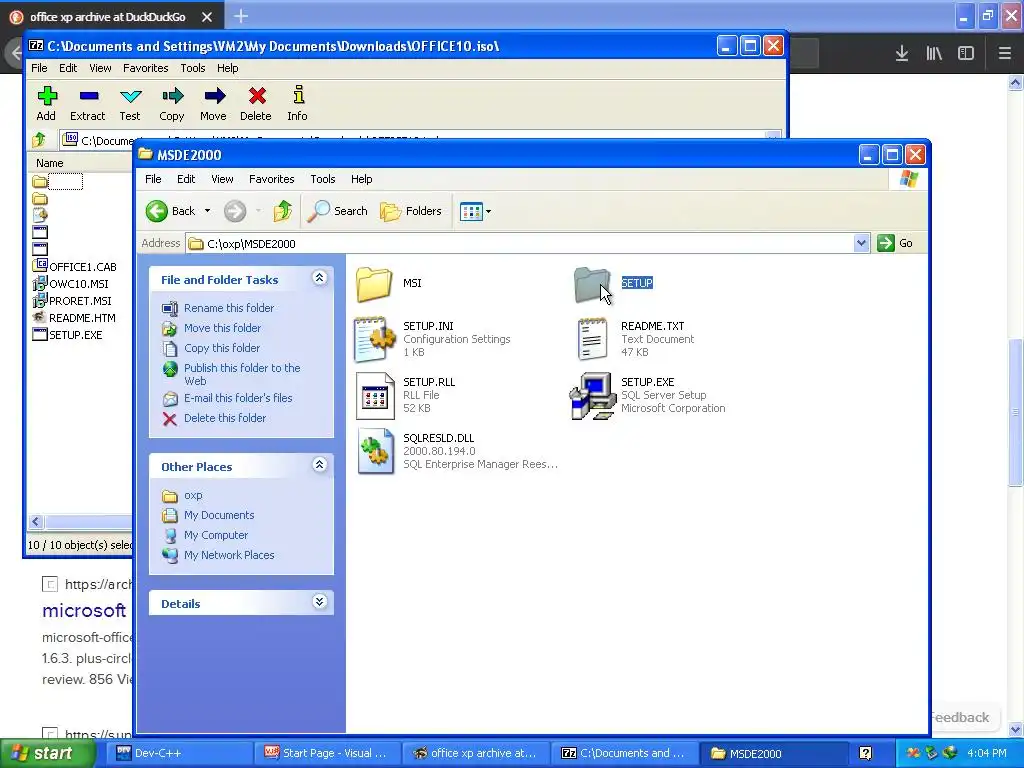Open My Network Places link
Image resolution: width=1024 pixels, height=768 pixels.
(229, 555)
